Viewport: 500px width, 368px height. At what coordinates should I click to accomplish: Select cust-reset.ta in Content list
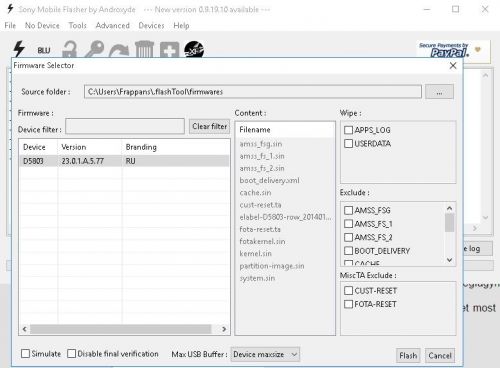pyautogui.click(x=260, y=205)
